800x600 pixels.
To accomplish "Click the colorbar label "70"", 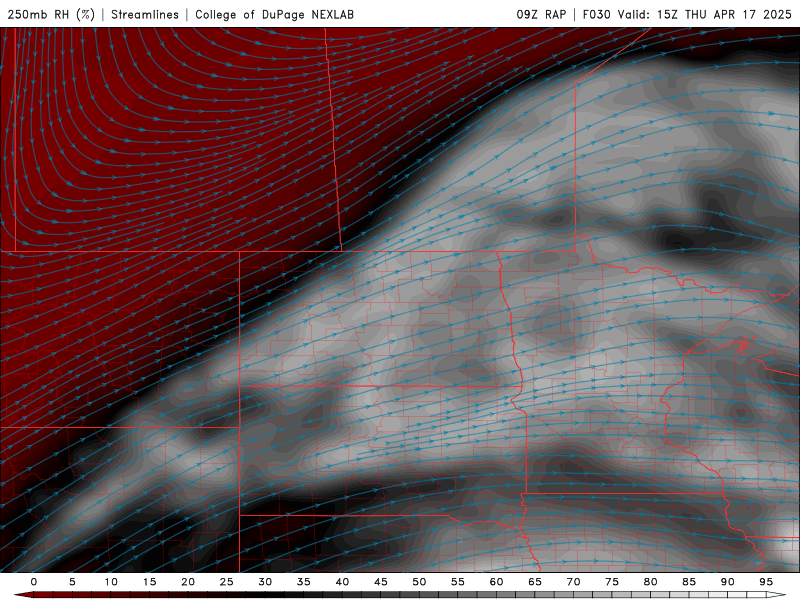I will click(x=573, y=582).
